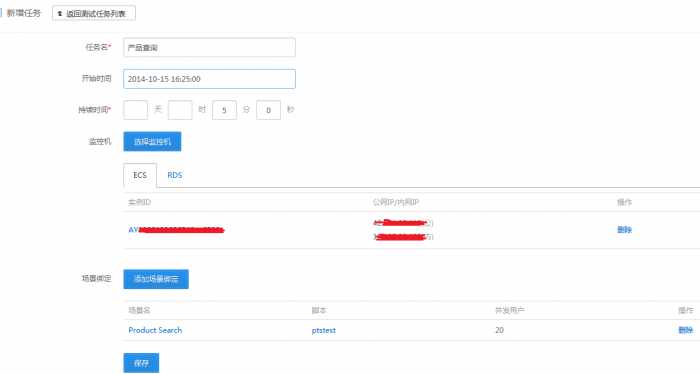This screenshot has height=374, width=700.
Task: Switch to the RDS tab
Action: click(175, 175)
